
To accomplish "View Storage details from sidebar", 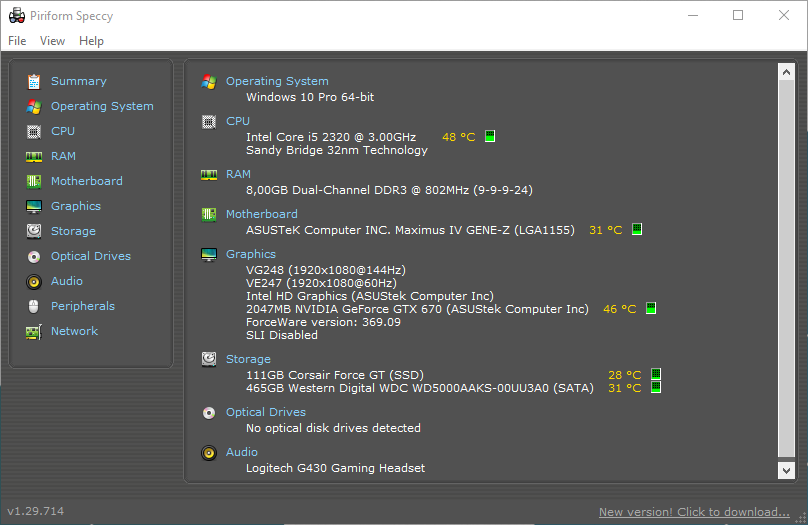I will [x=73, y=231].
